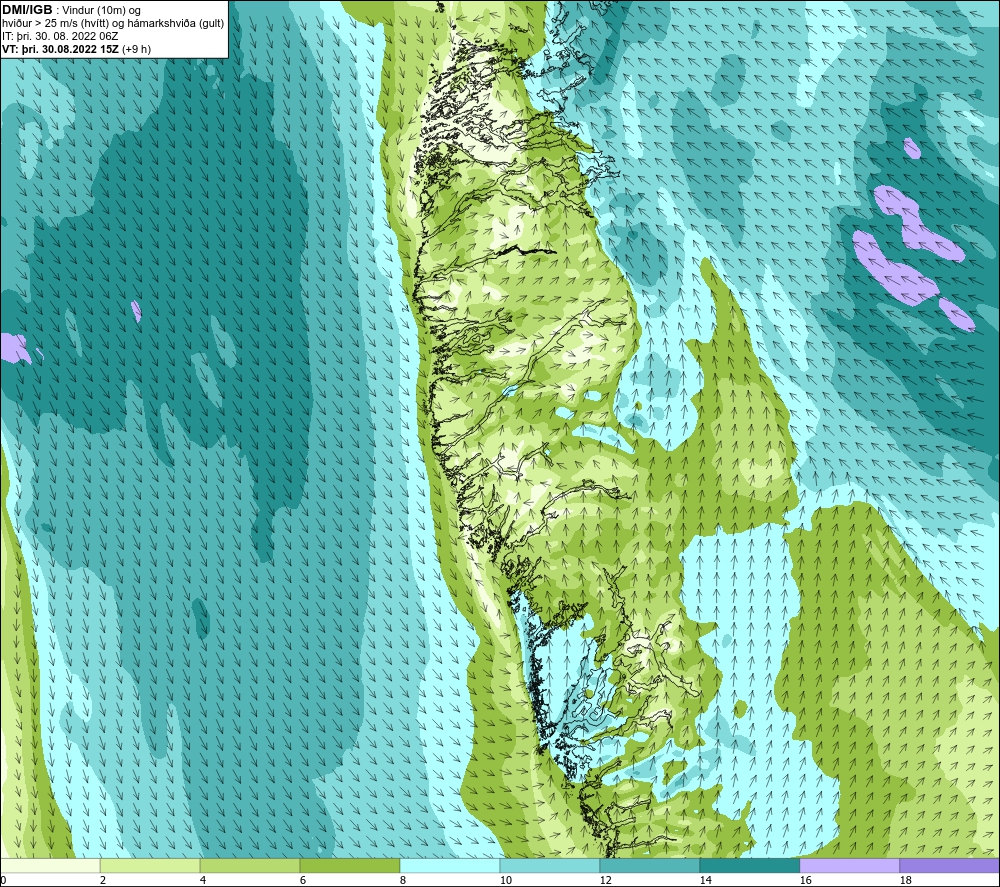
Task: Click the '4' scale label
Action: click(203, 881)
